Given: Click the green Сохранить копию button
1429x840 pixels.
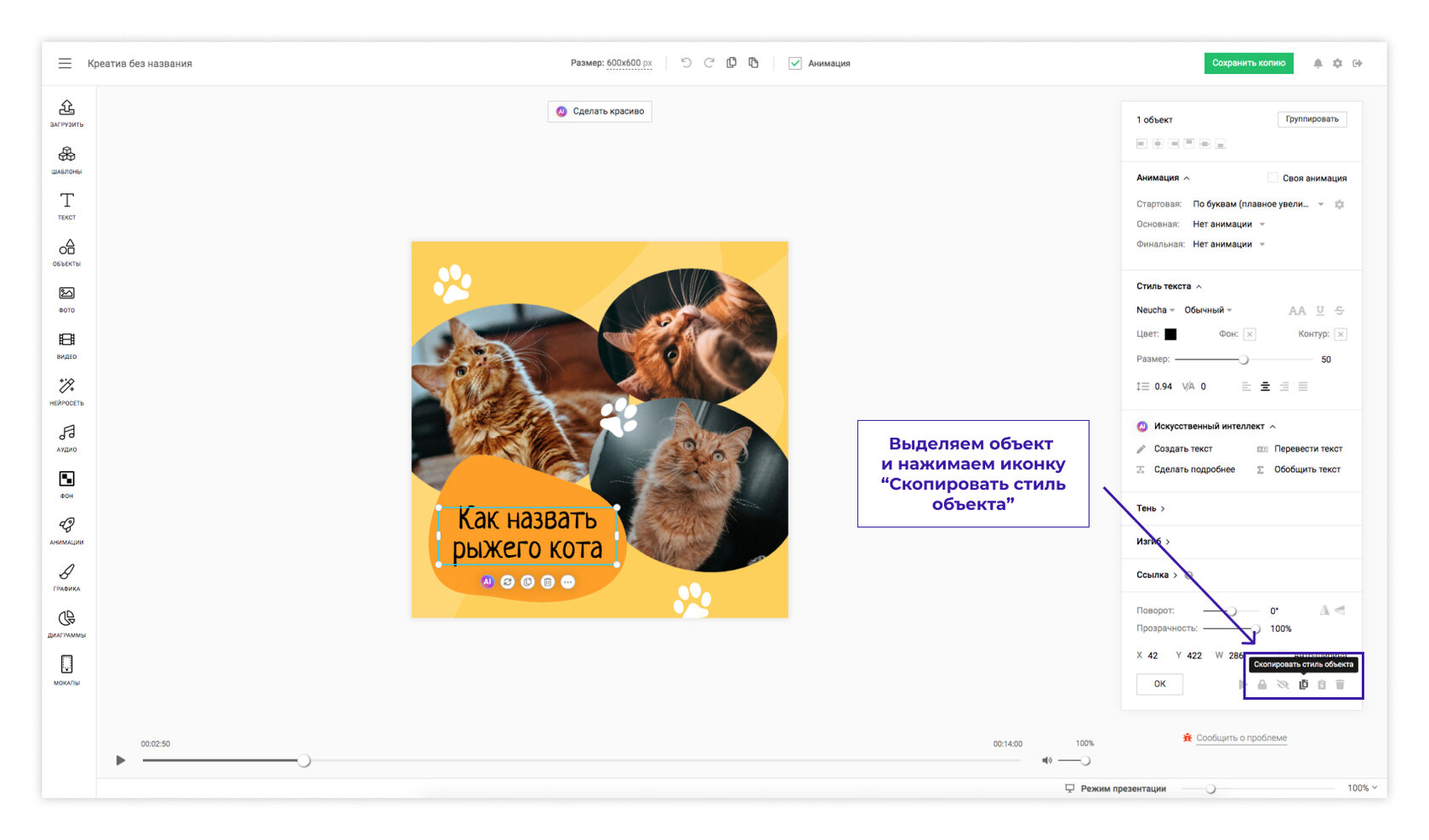Looking at the screenshot, I should pos(1248,63).
